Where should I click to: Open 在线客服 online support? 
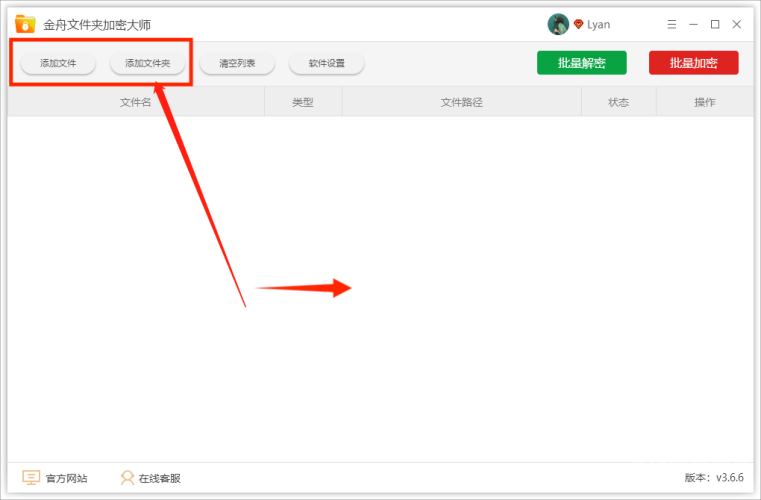[160, 478]
